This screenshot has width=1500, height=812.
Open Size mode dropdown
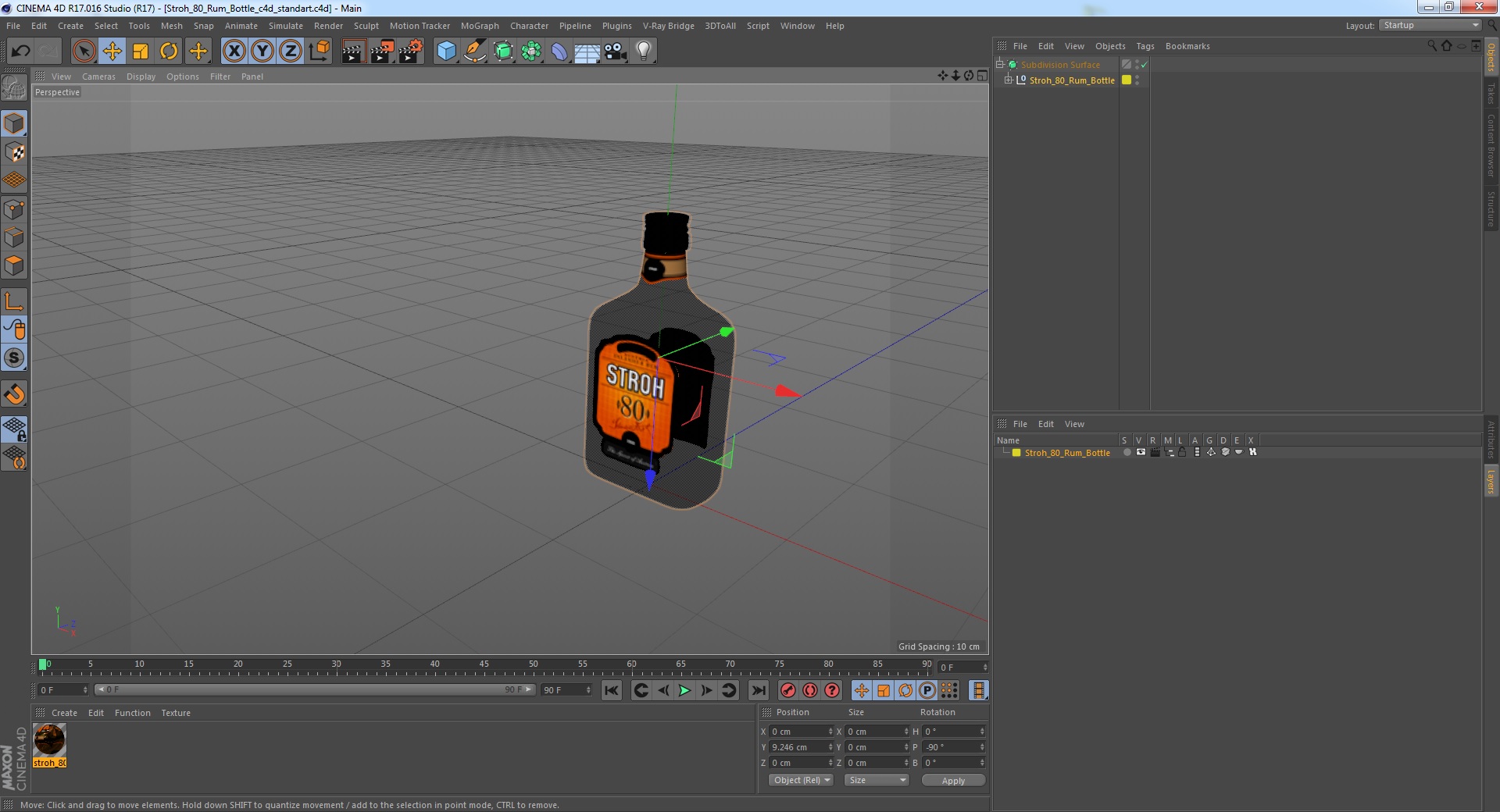pos(877,780)
